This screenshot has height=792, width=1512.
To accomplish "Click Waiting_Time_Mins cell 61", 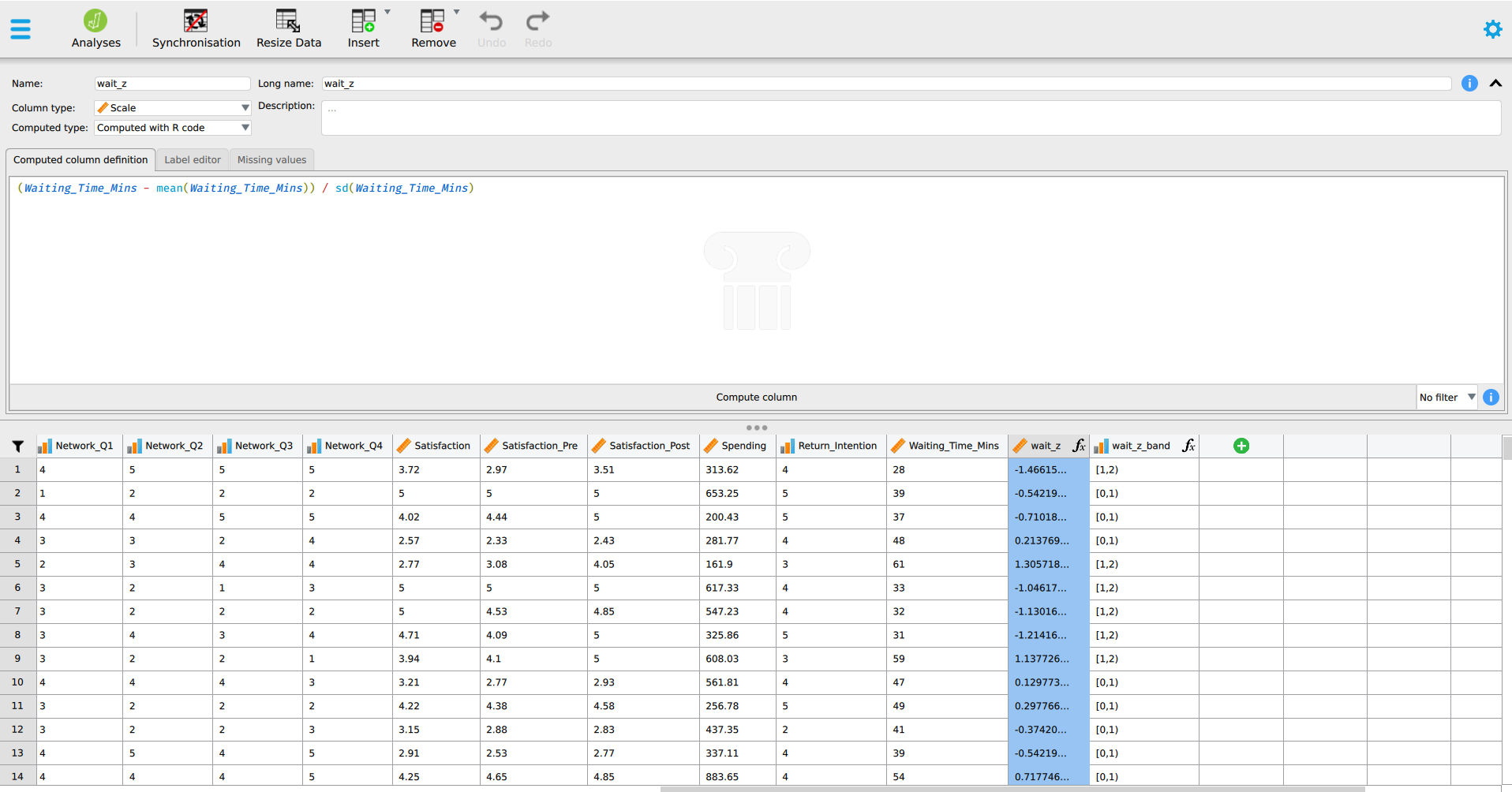I will (947, 564).
